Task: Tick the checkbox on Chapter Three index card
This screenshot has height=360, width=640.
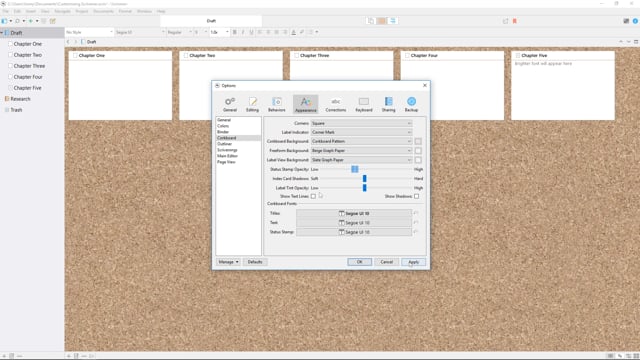Action: [296, 55]
